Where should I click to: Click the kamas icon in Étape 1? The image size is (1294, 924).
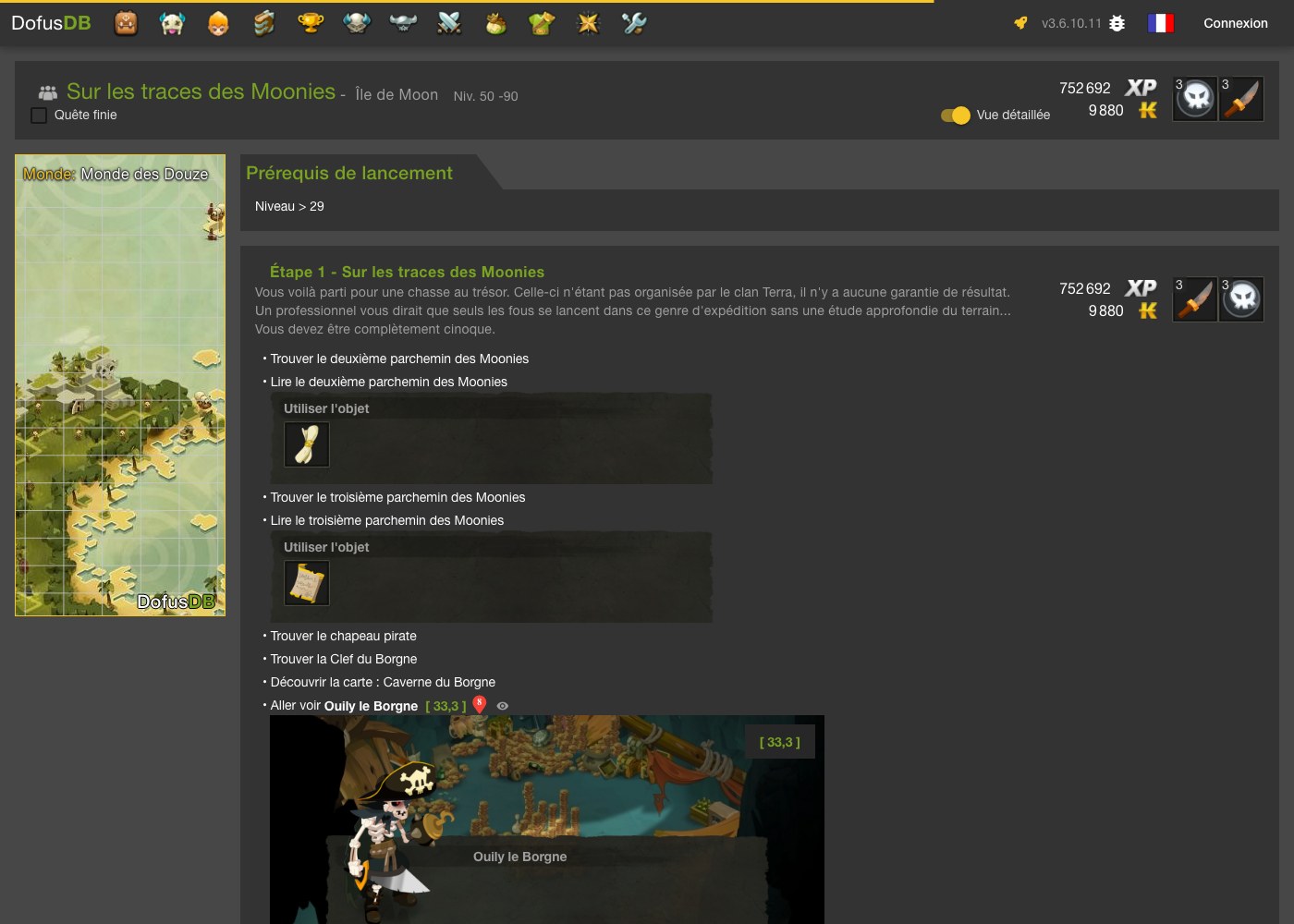[1148, 310]
